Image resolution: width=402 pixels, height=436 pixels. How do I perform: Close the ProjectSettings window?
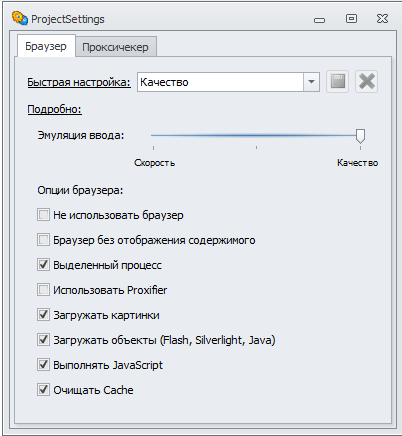point(382,19)
